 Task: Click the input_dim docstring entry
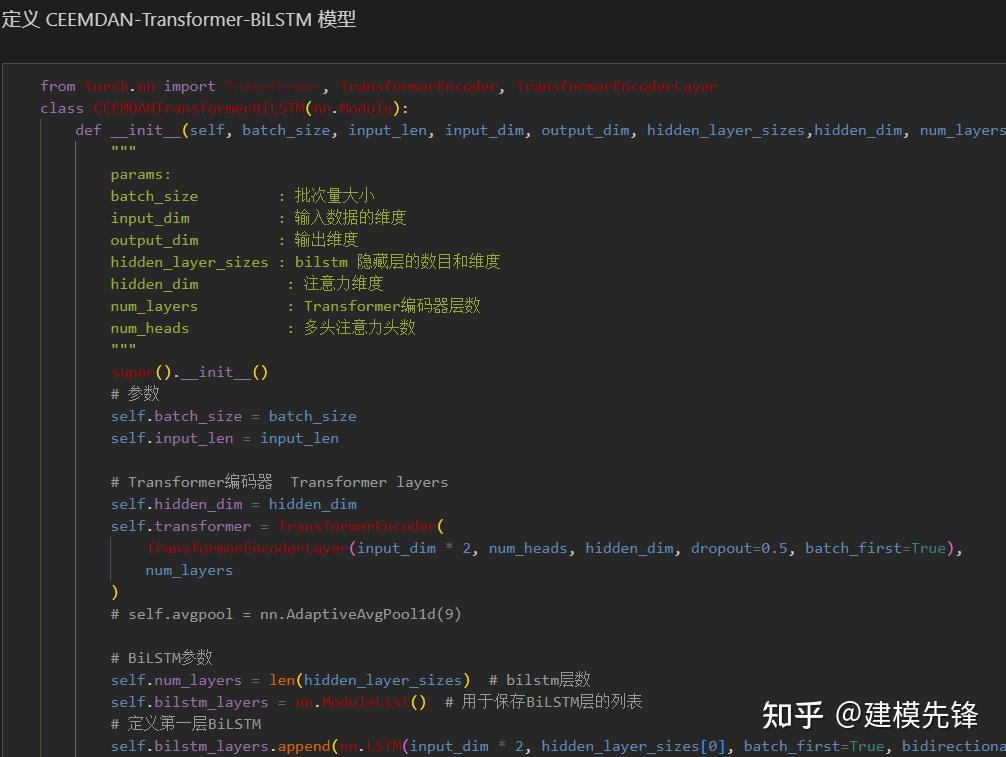click(x=250, y=218)
